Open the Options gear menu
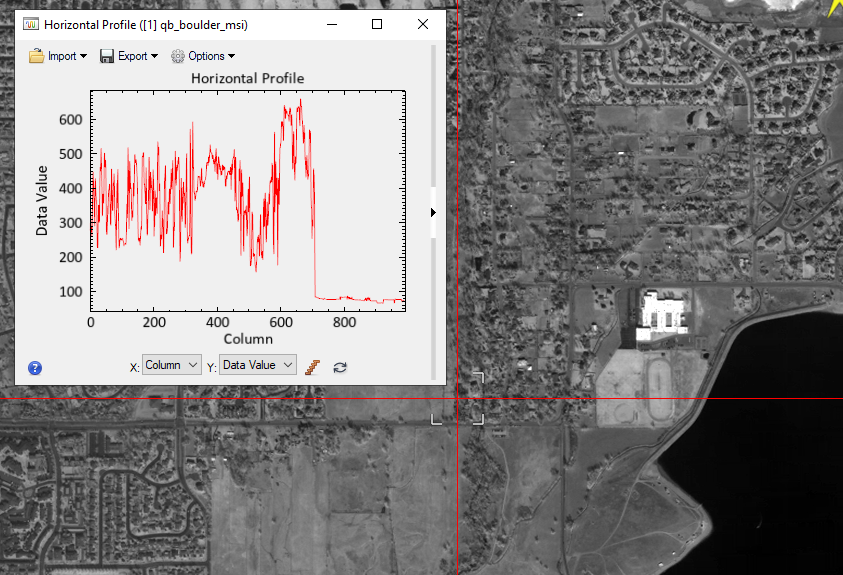This screenshot has height=575, width=843. [203, 56]
